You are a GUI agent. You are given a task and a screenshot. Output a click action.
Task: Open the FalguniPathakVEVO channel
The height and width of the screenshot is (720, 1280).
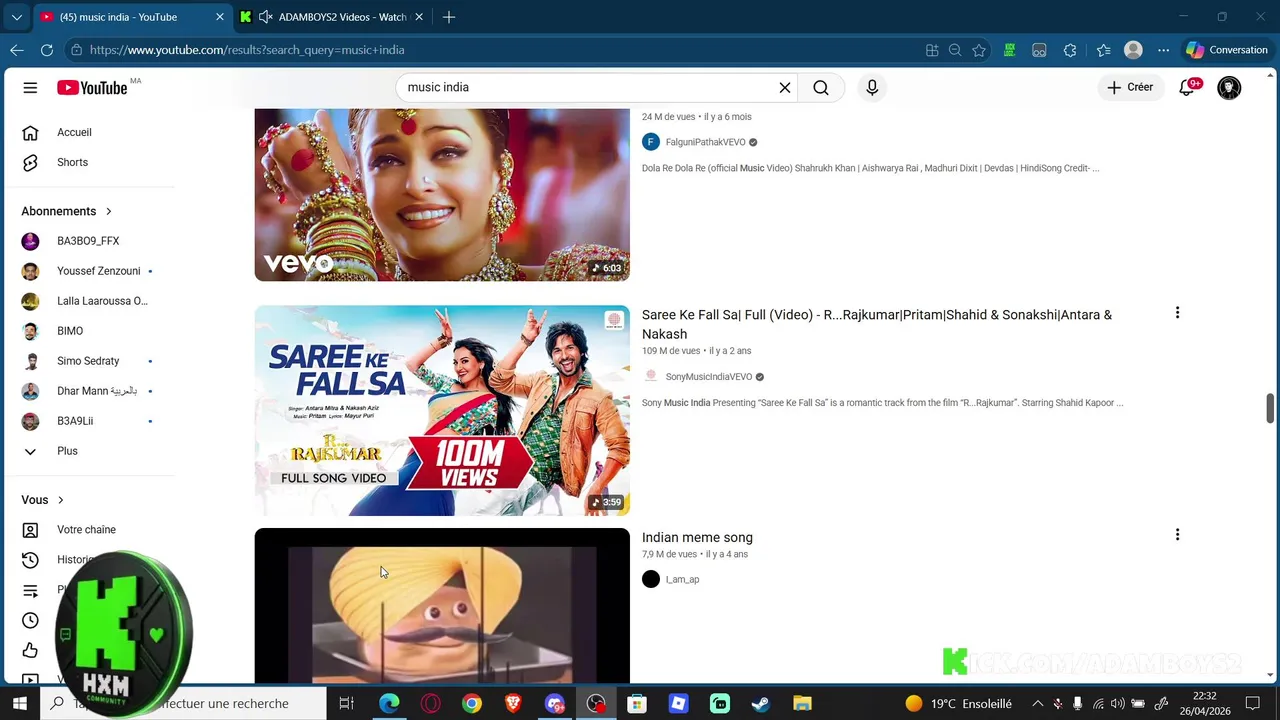(x=705, y=142)
